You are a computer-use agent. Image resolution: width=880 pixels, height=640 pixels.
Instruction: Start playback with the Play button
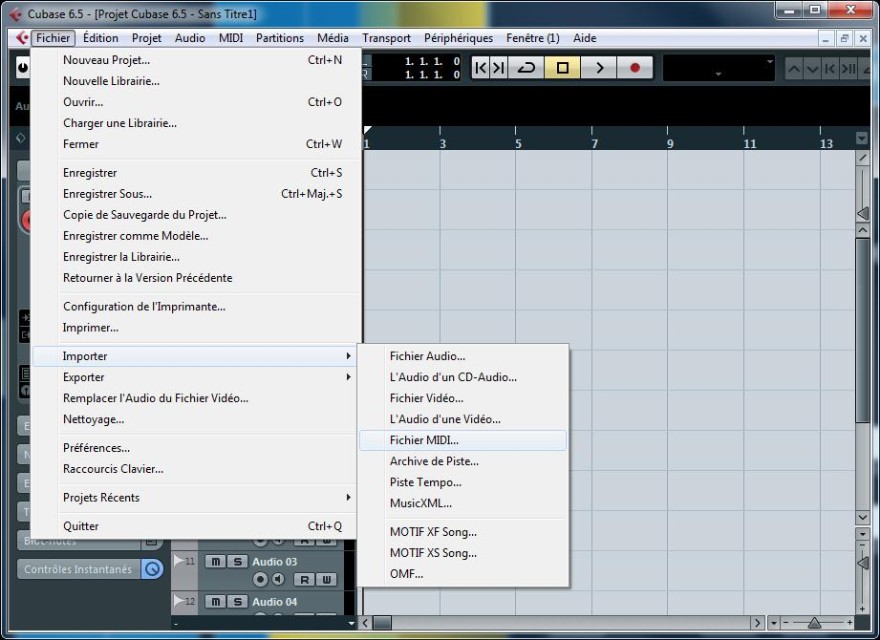coord(599,68)
